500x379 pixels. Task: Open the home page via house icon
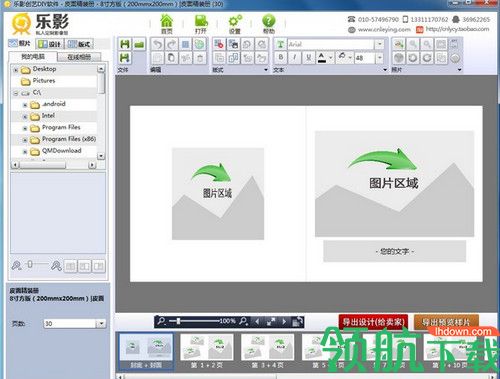pyautogui.click(x=166, y=24)
